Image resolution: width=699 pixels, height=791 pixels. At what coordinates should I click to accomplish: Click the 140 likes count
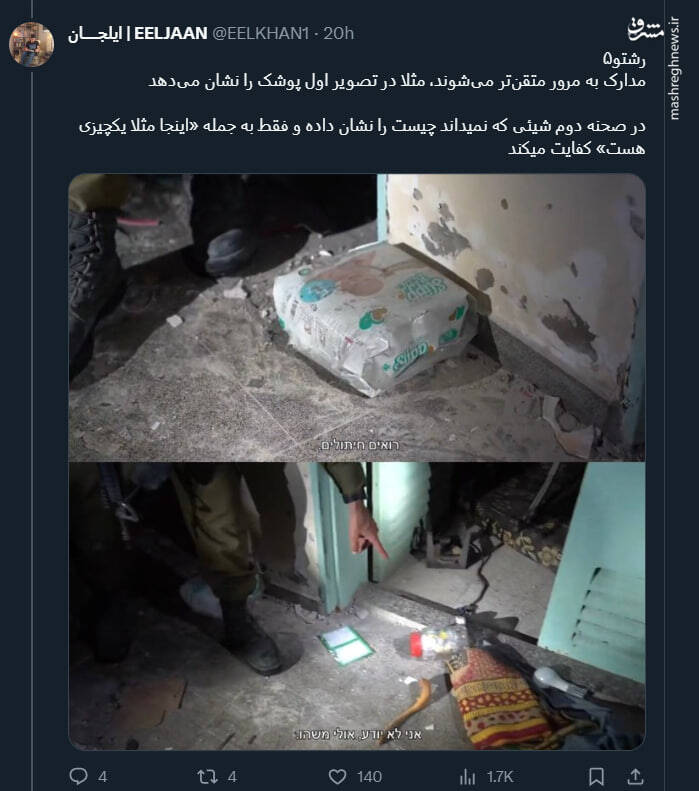pos(369,777)
